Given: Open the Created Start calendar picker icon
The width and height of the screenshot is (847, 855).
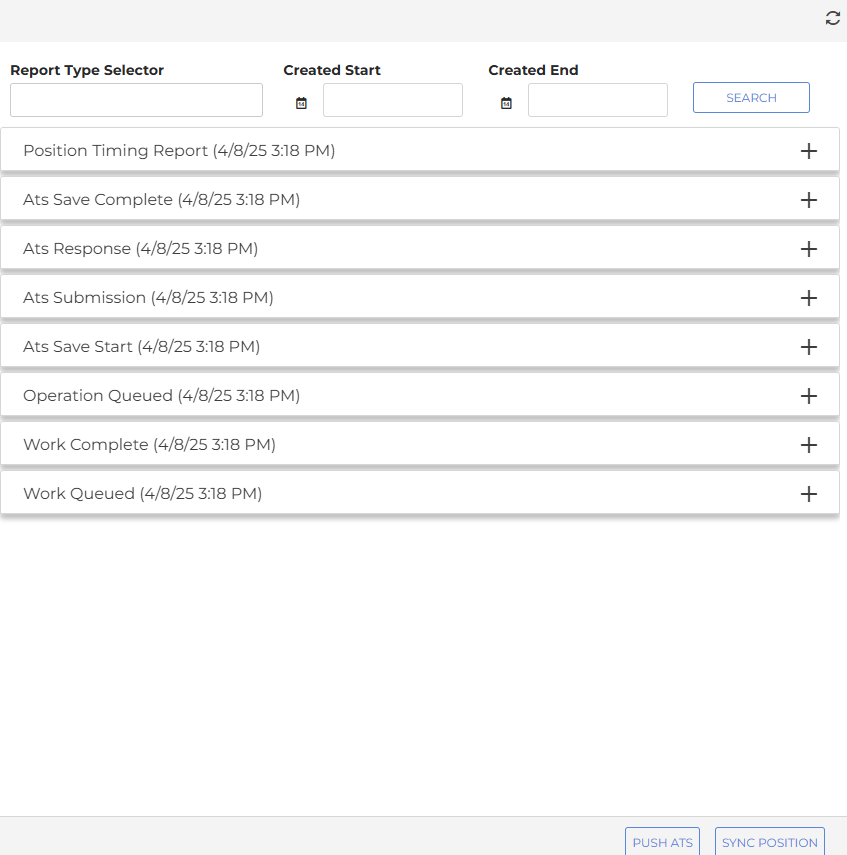Looking at the screenshot, I should (301, 103).
